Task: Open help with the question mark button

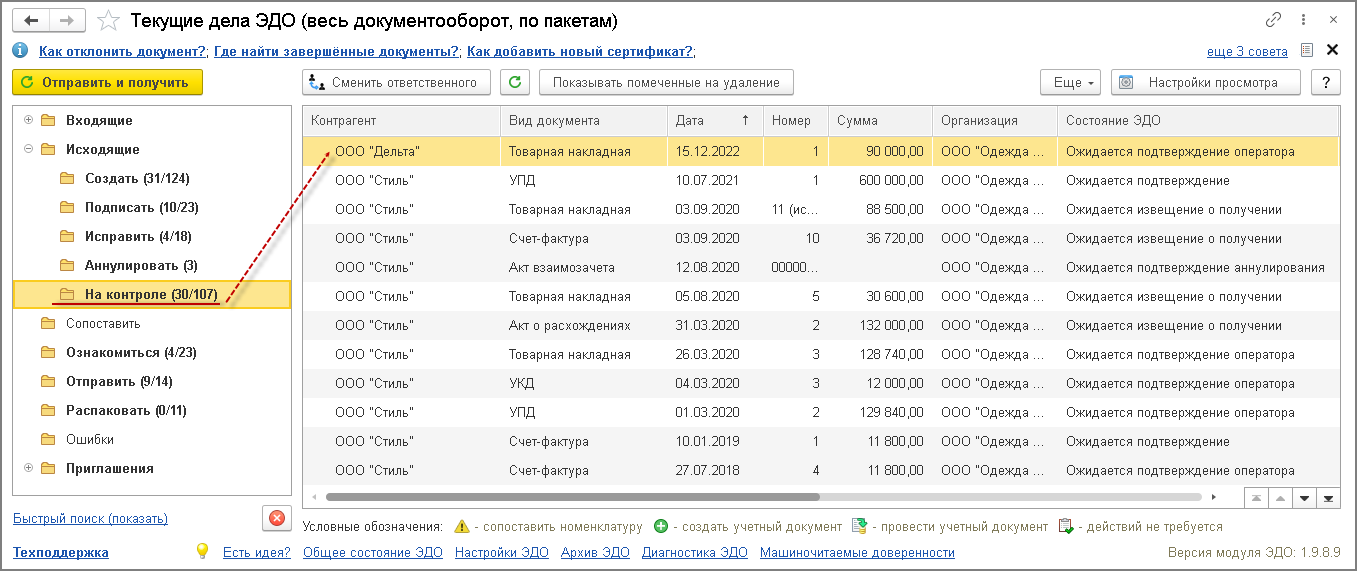Action: coord(1326,83)
